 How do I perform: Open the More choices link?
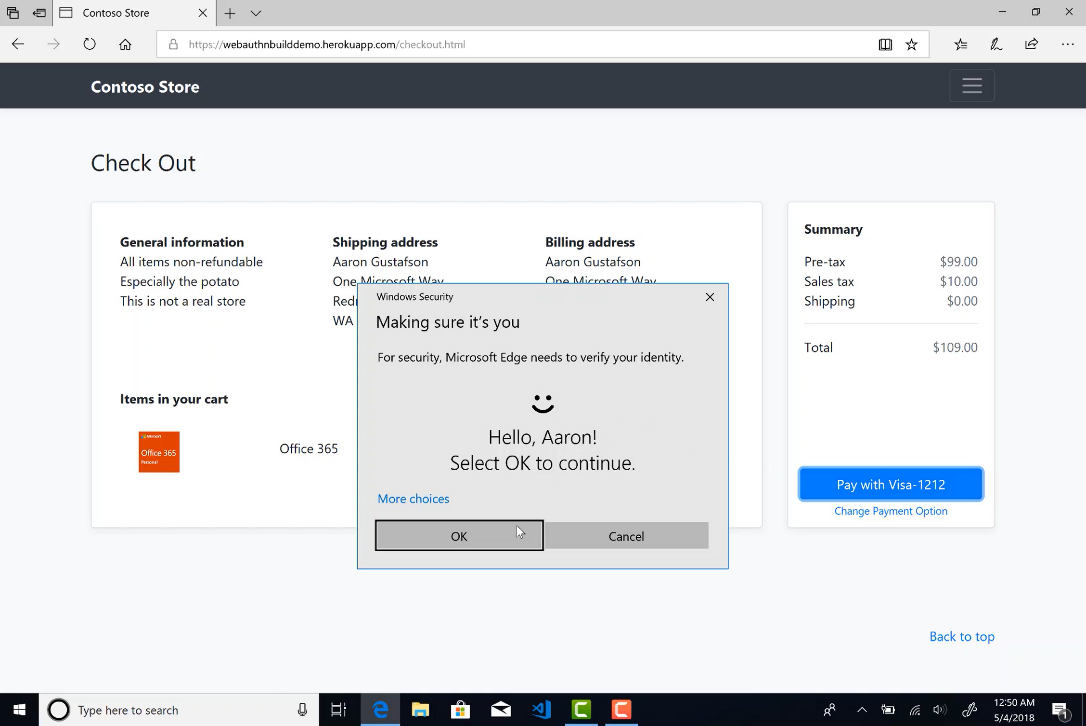[413, 499]
